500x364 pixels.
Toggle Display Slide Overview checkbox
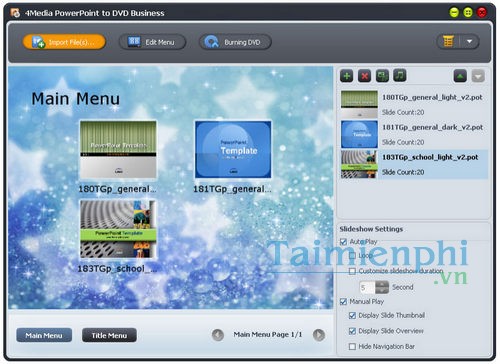point(352,331)
